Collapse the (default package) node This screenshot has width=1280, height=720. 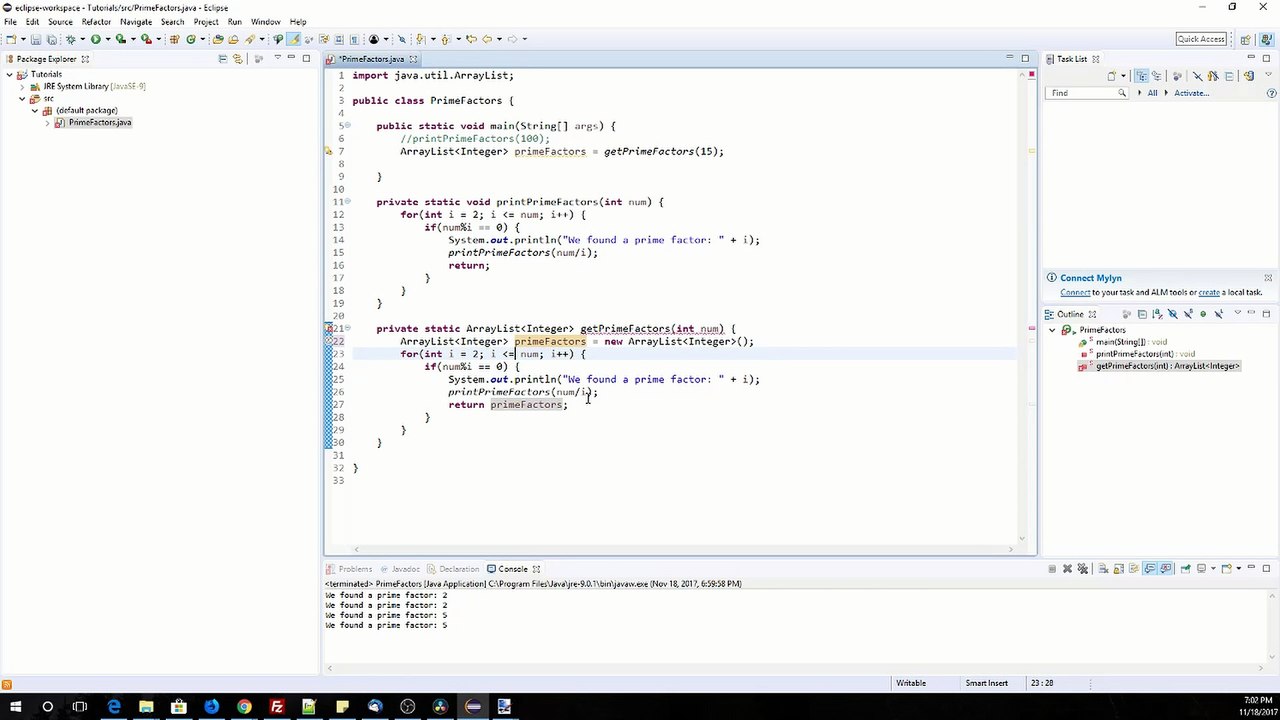coord(34,110)
